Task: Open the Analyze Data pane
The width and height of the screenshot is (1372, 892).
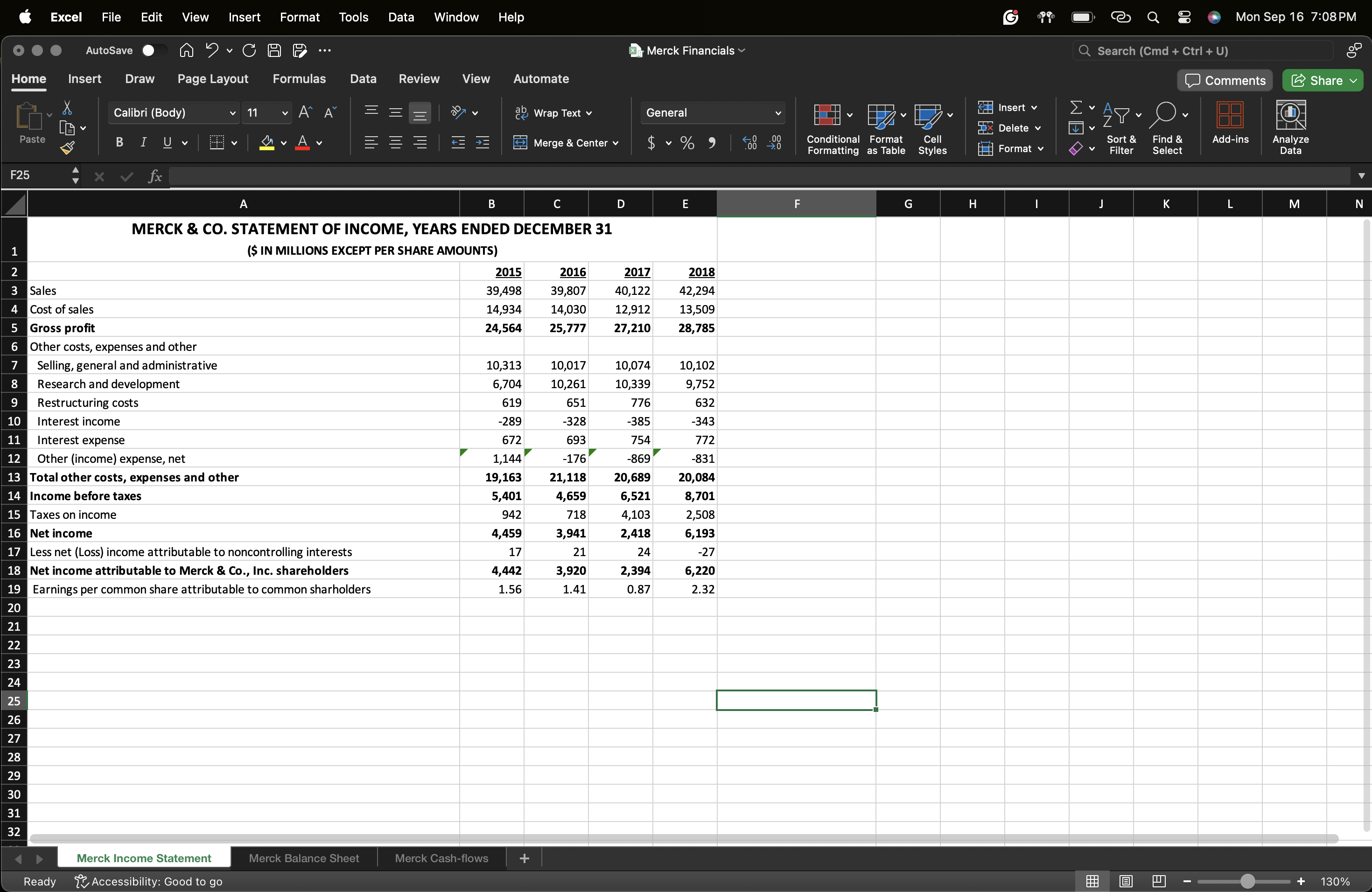Action: (x=1291, y=127)
